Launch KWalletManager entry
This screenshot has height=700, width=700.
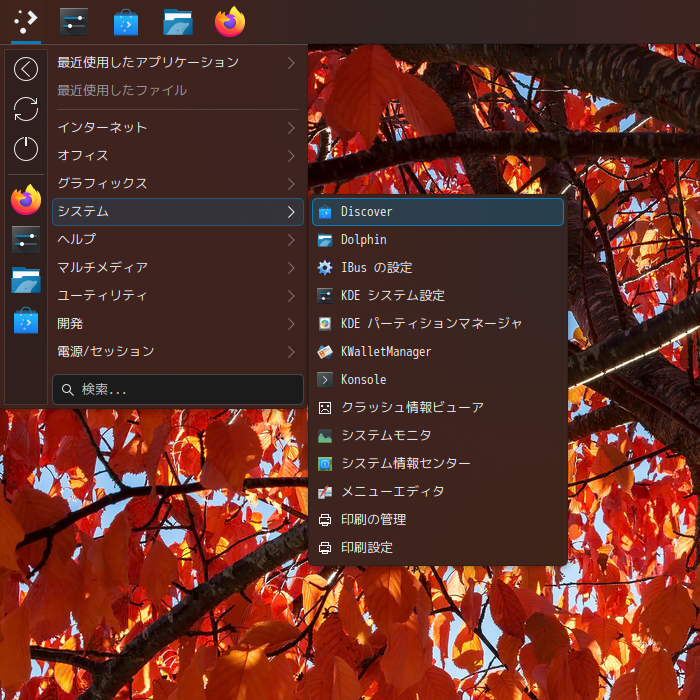tap(438, 352)
